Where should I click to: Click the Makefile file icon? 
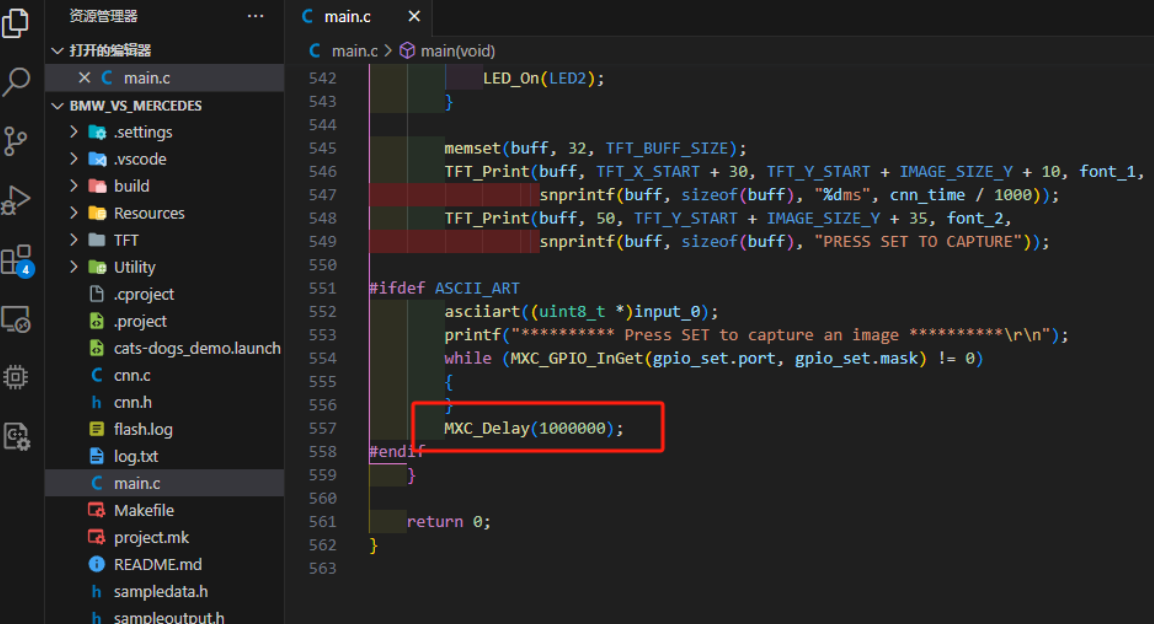point(96,510)
